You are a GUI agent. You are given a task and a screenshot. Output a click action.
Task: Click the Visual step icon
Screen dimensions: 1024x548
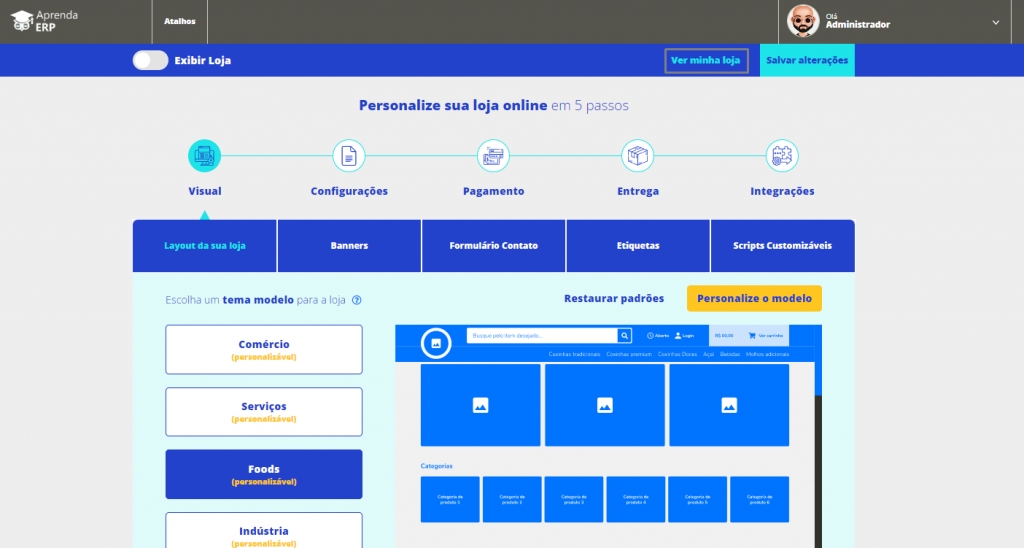[204, 155]
